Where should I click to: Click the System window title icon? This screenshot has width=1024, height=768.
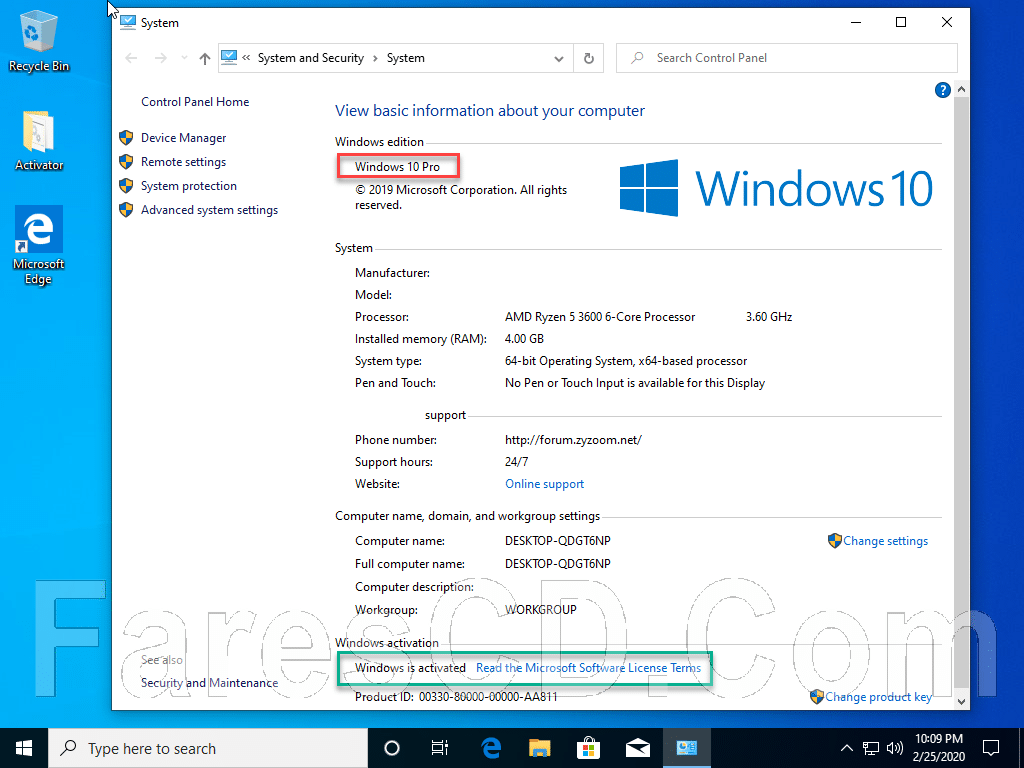tap(127, 23)
